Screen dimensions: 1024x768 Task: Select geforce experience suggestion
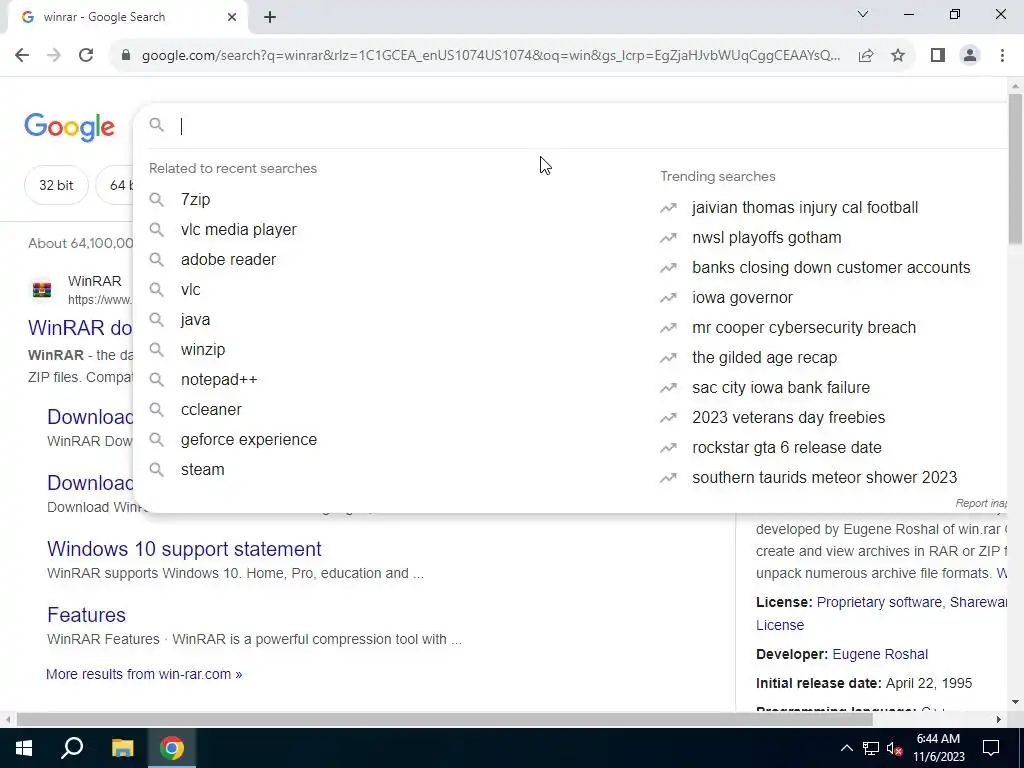tap(249, 440)
